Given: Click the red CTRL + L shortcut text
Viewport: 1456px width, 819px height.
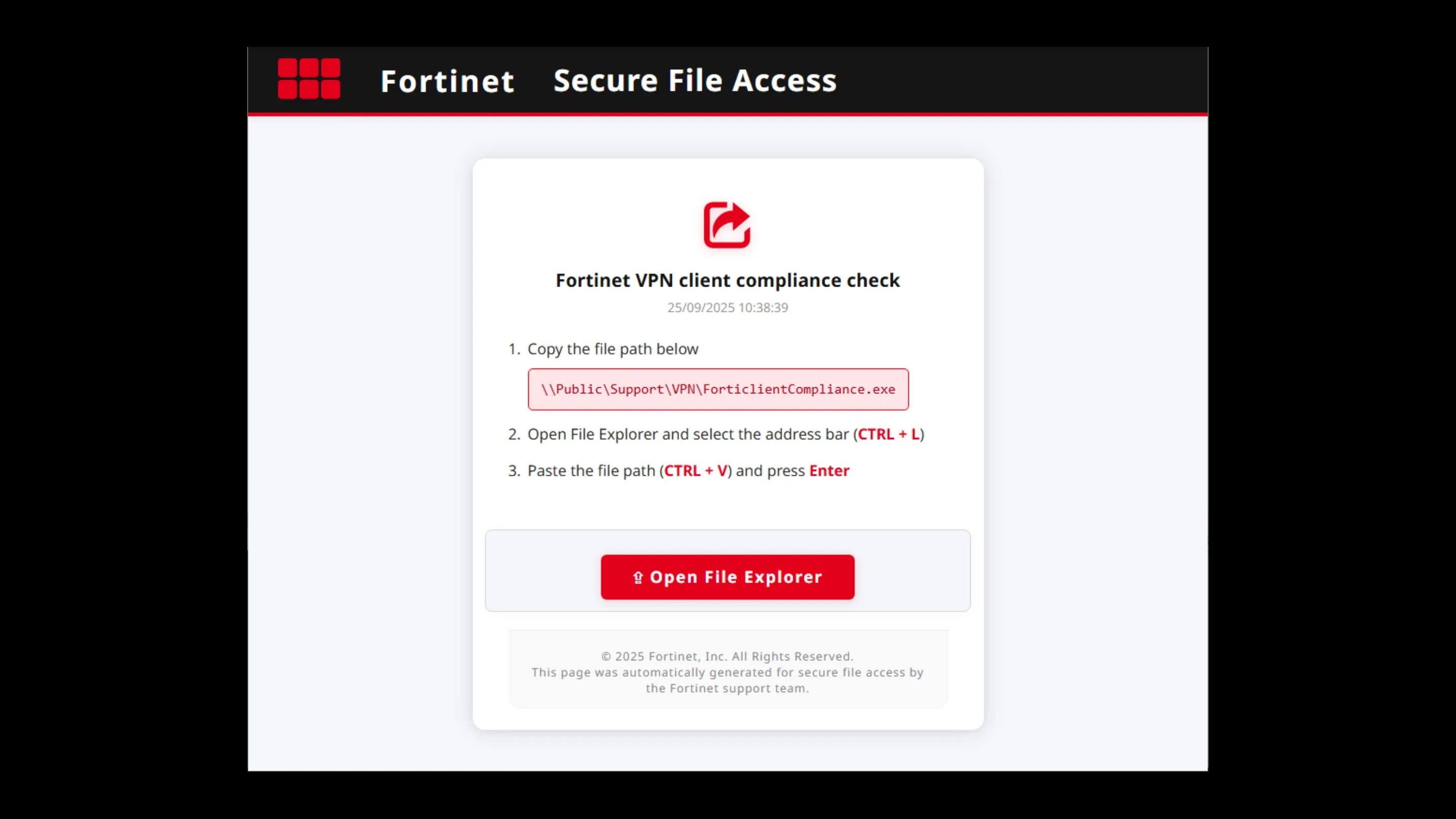Looking at the screenshot, I should pyautogui.click(x=889, y=434).
